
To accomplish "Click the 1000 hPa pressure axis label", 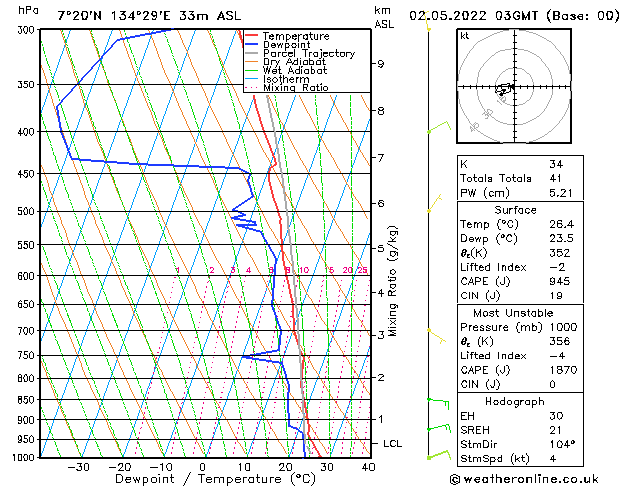I will click(x=26, y=458).
